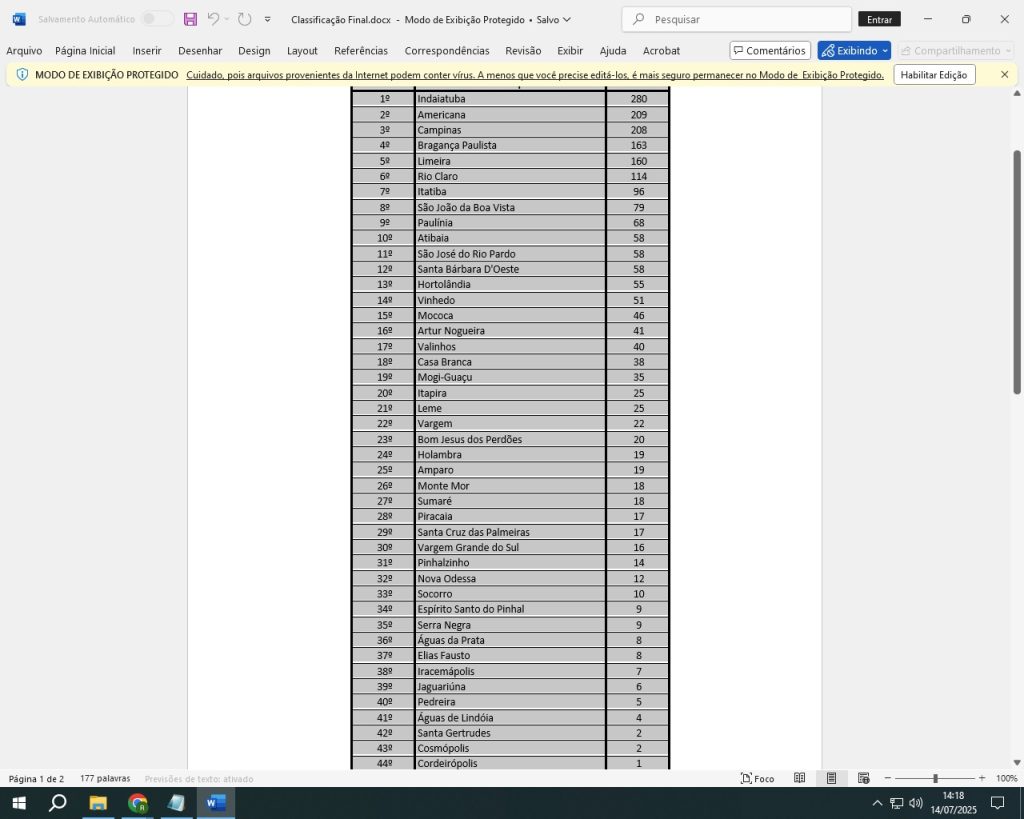Click in the Pesquisar search box
The image size is (1024, 819).
pos(740,19)
